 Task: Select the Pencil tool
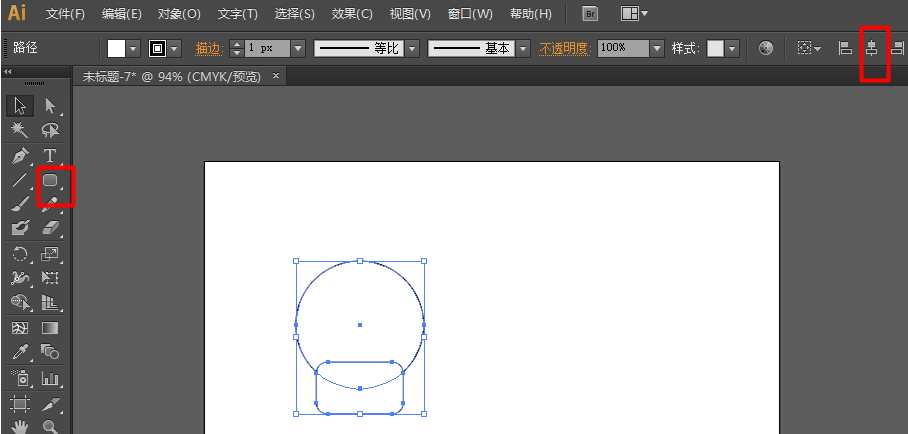tap(50, 203)
